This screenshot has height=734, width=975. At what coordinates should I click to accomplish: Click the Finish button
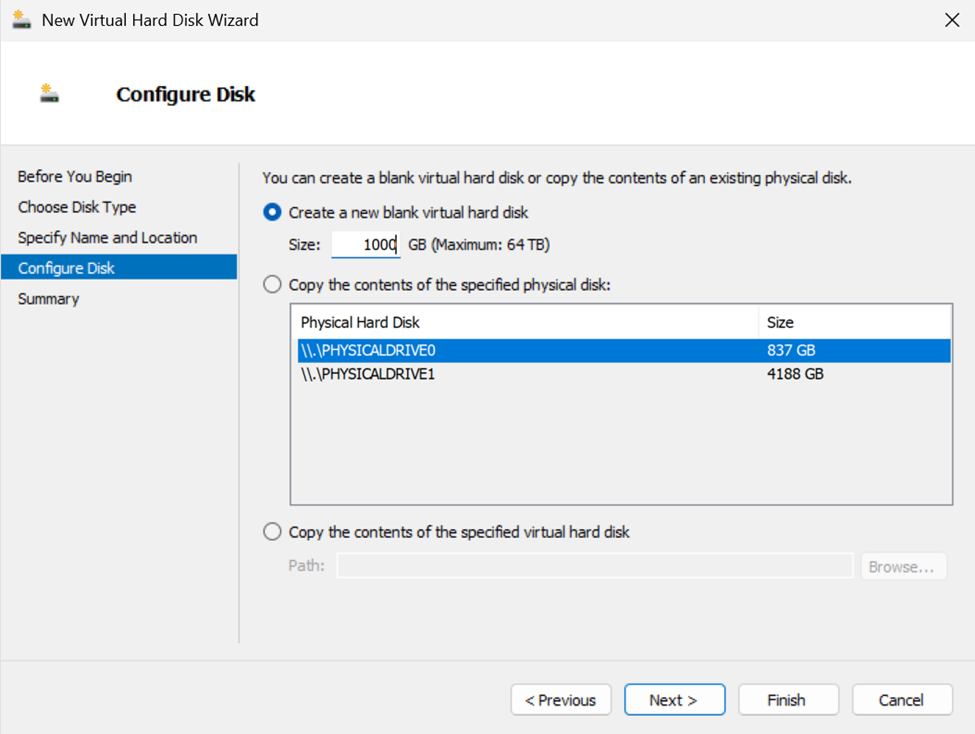[788, 700]
